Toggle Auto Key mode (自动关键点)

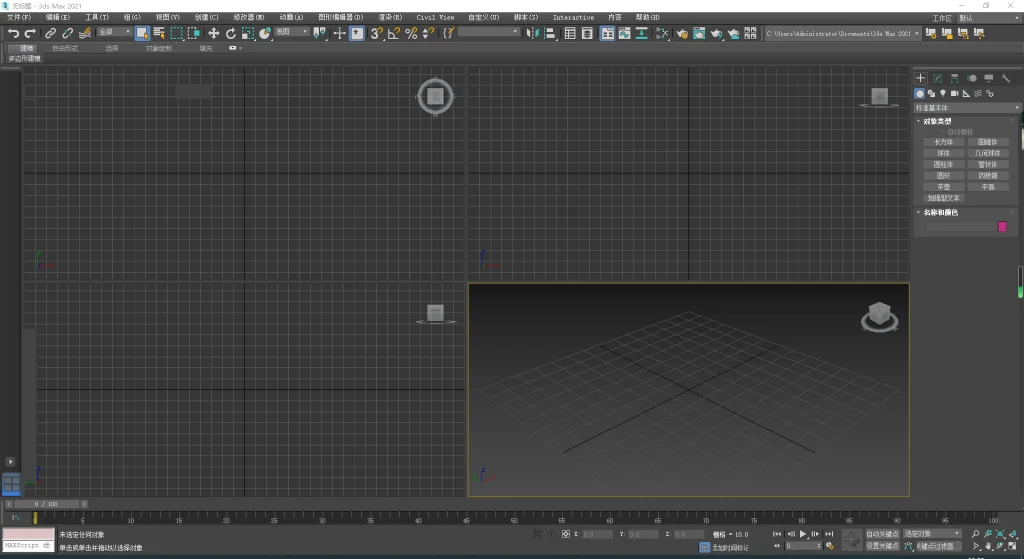click(882, 534)
